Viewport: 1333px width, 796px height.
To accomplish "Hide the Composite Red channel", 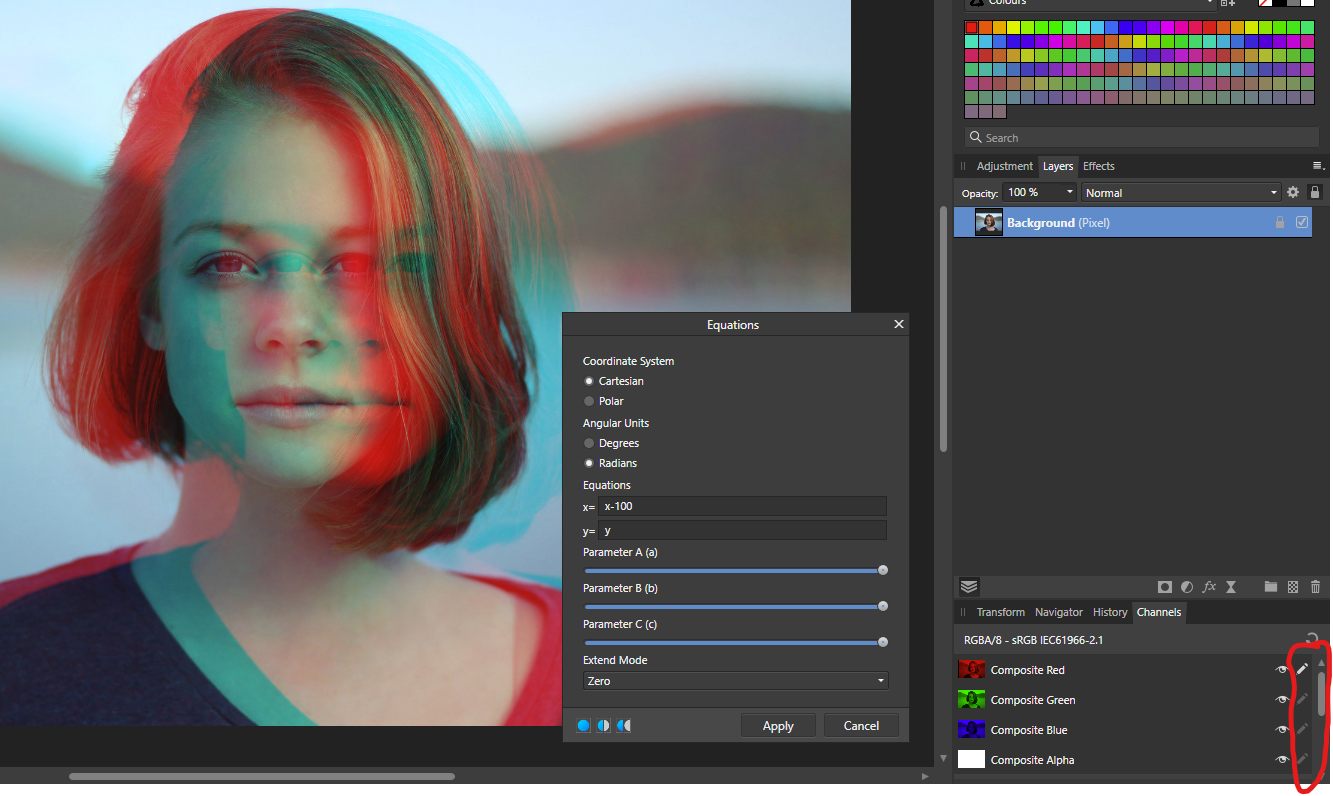I will coord(1282,669).
